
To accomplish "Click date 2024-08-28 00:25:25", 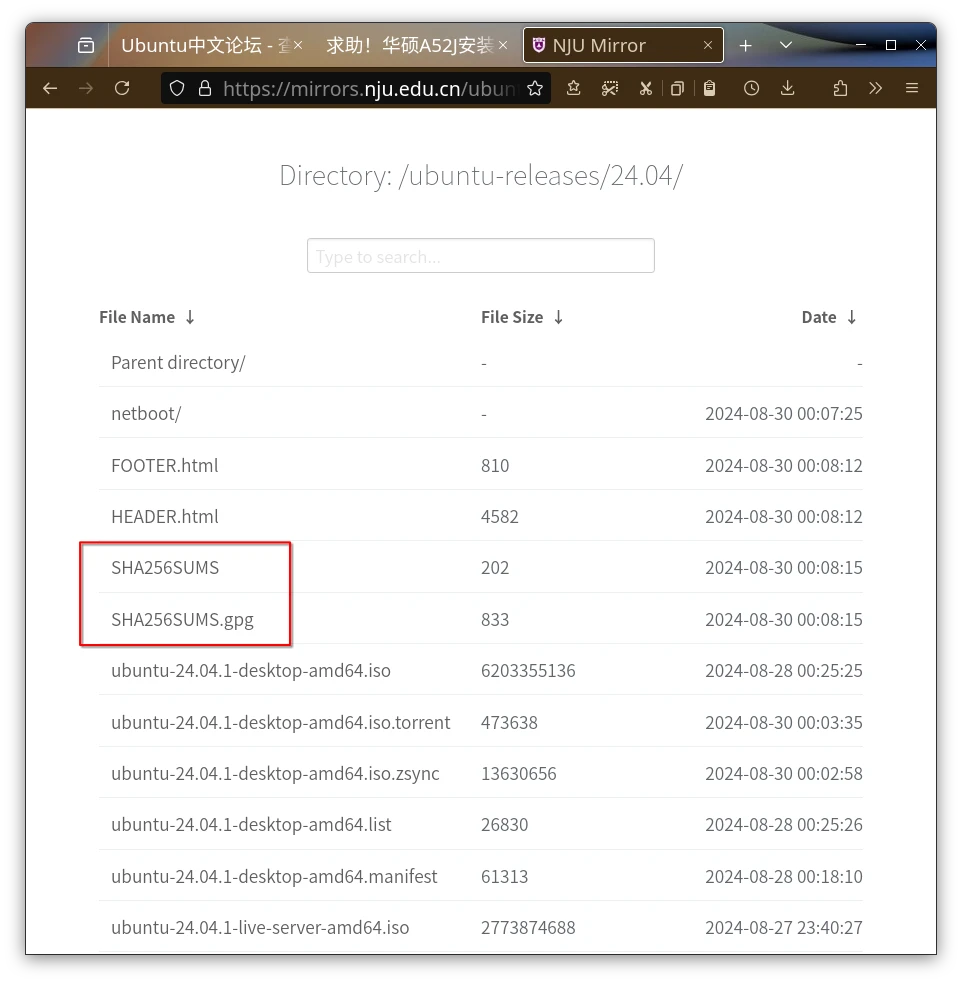I will coord(784,671).
